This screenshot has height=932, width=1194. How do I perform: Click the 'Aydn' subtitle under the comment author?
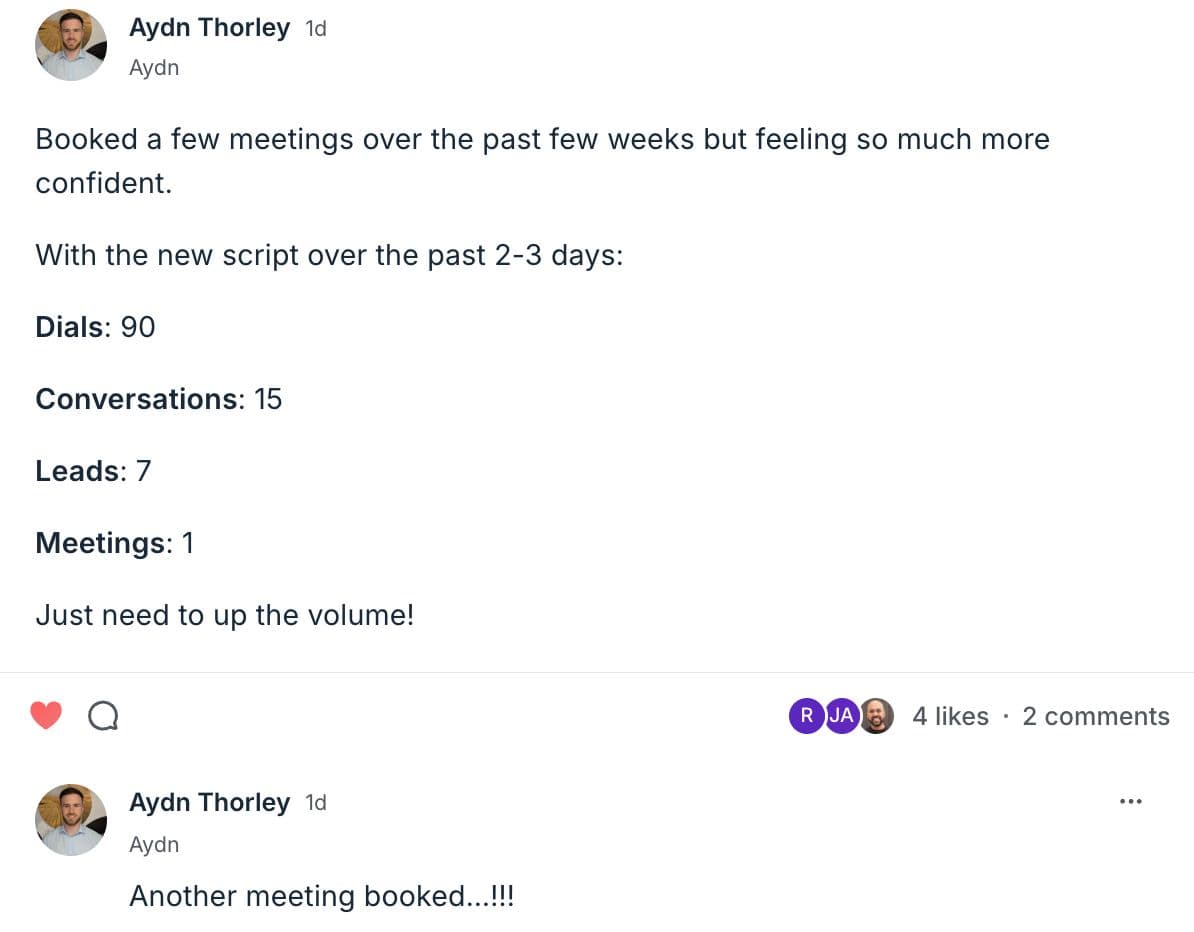154,844
